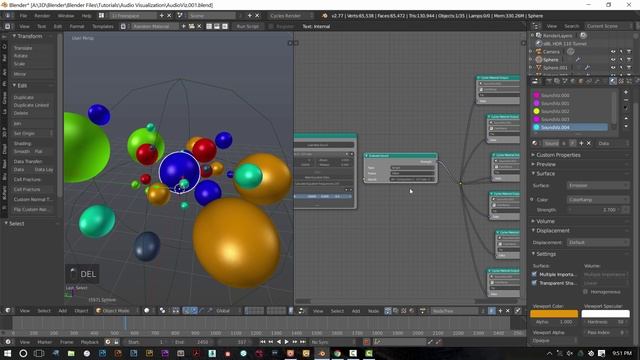Open Chrome from the Windows taskbar

(337, 353)
